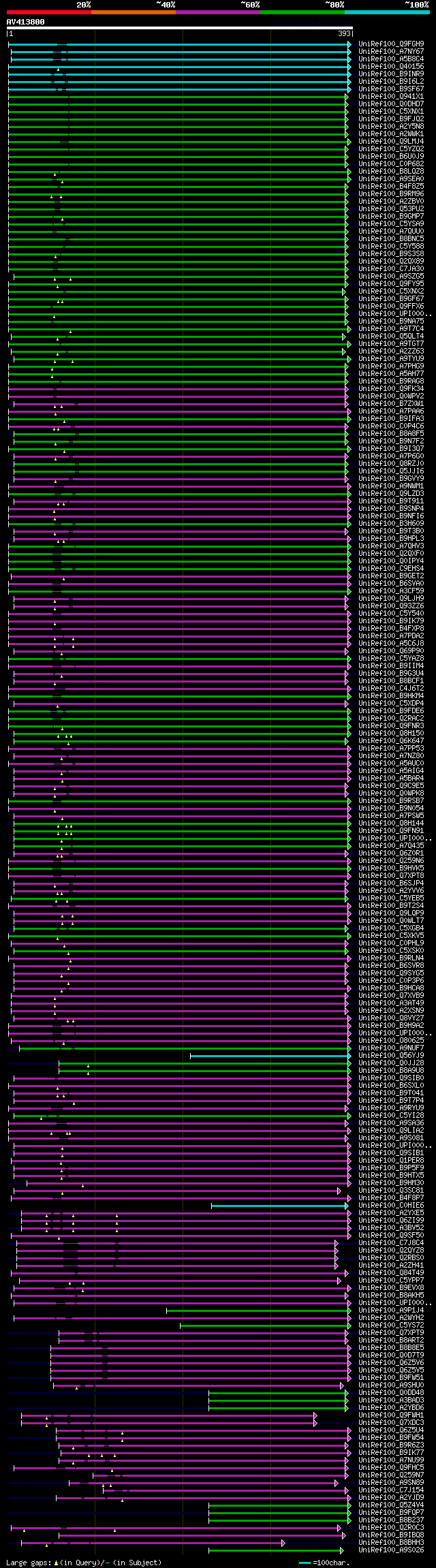Image resolution: width=436 pixels, height=1568 pixels.
Task: Click the red ~20% identity legend segment
Action: tap(48, 12)
